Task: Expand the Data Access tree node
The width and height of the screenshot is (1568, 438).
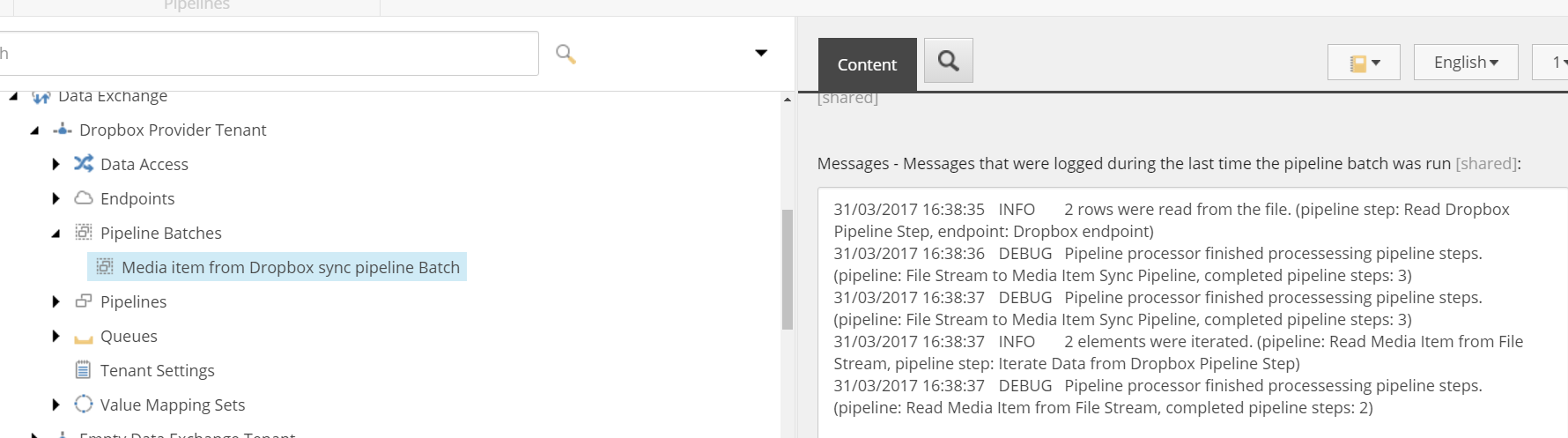Action: [x=55, y=164]
